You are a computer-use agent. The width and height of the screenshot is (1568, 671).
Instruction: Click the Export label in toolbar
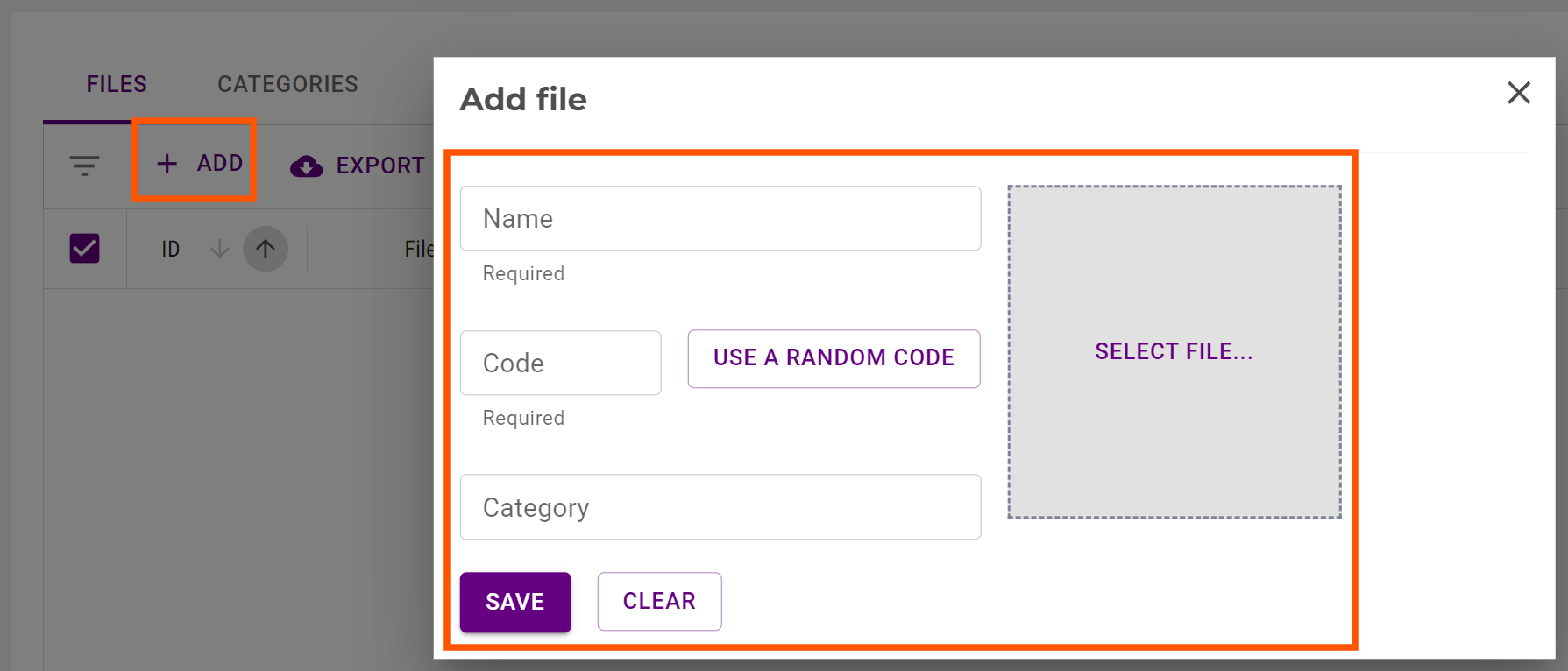380,166
